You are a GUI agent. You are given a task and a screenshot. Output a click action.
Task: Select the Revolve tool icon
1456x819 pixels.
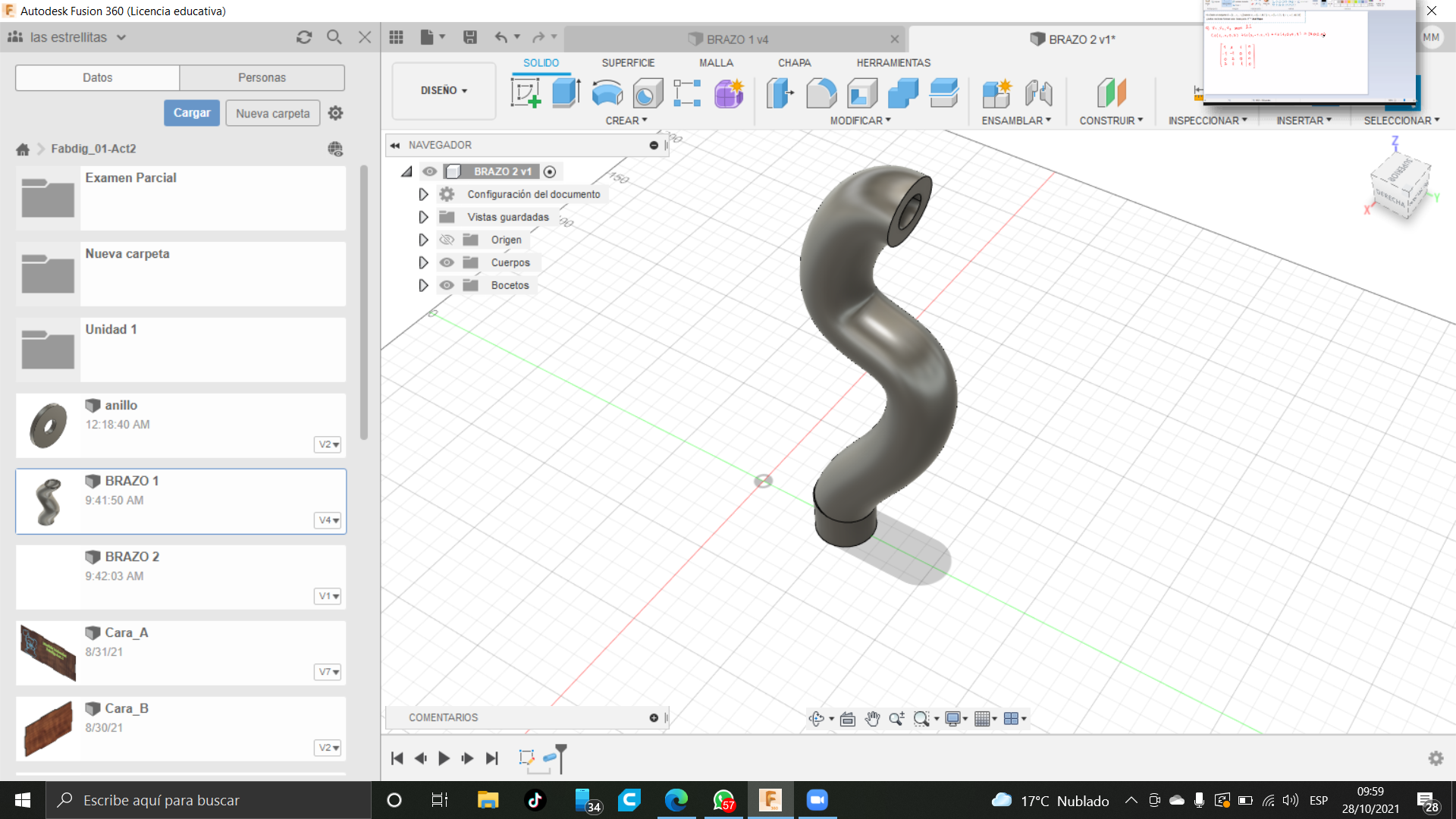click(607, 93)
